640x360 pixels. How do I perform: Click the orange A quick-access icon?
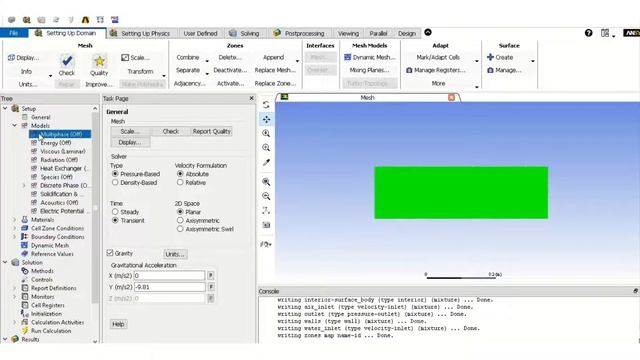[85, 20]
